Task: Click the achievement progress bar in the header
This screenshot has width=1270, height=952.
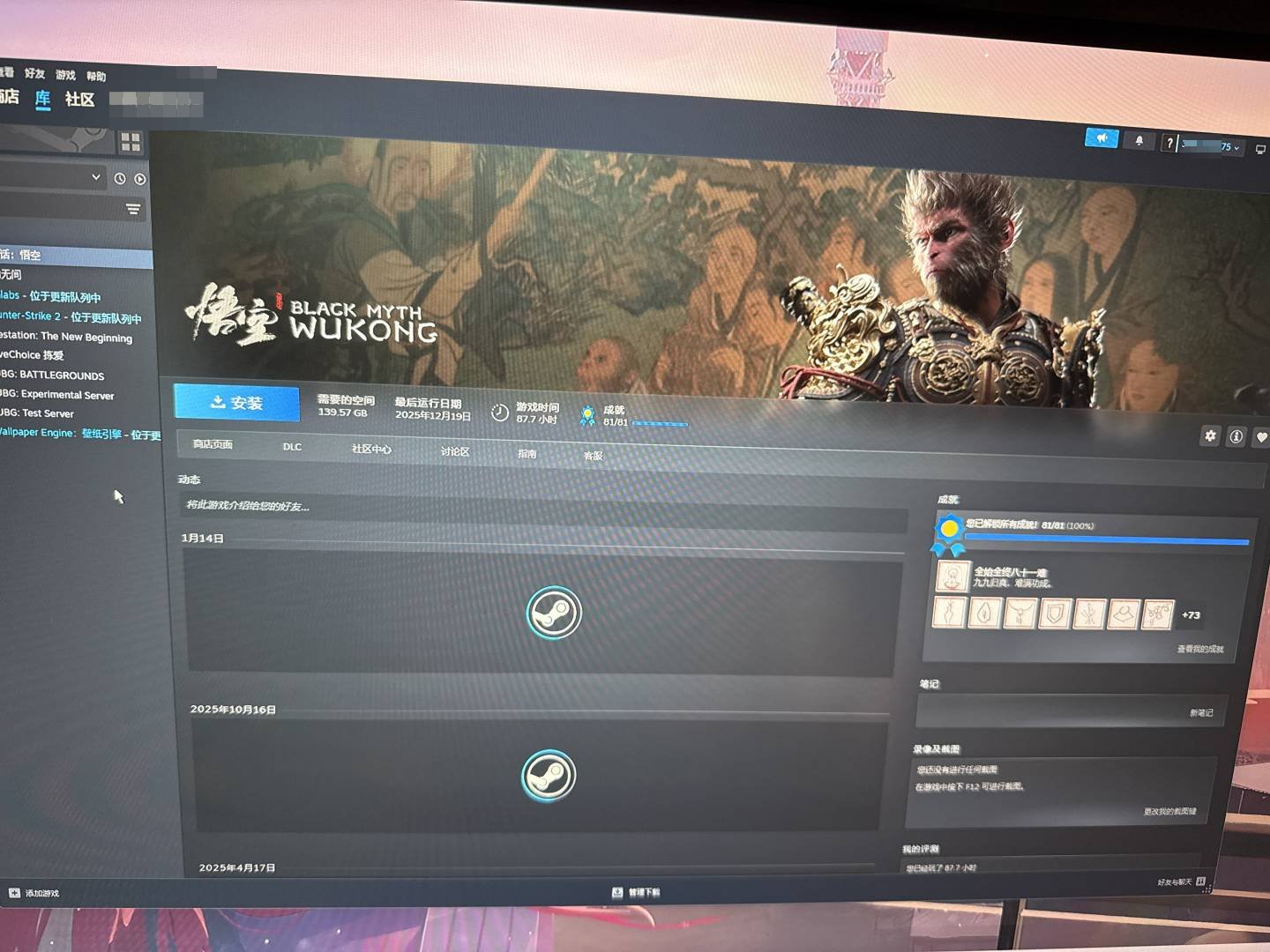Action: point(660,424)
